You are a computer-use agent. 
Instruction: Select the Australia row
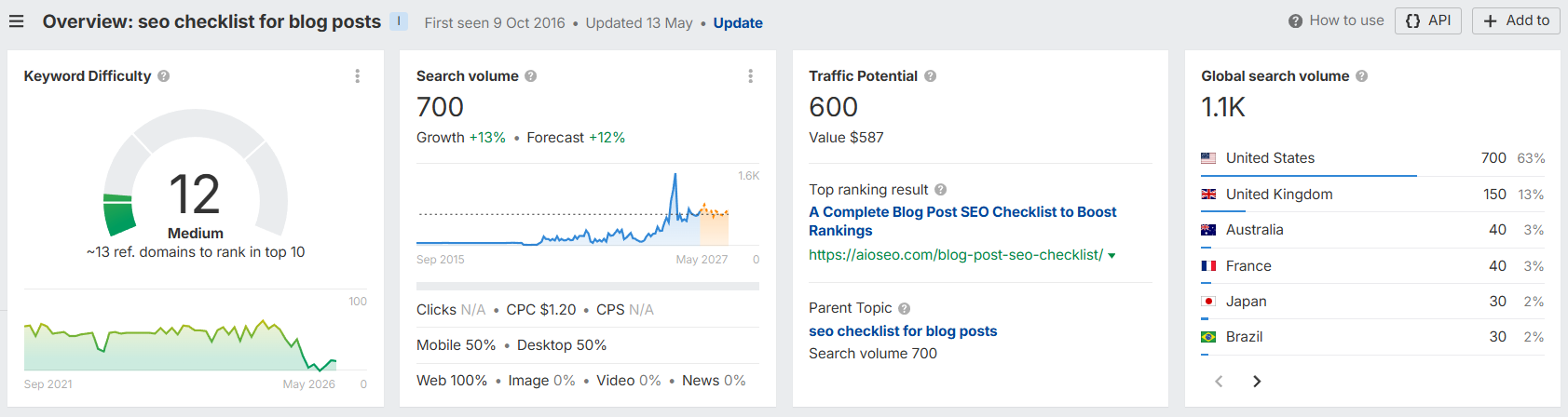1372,230
